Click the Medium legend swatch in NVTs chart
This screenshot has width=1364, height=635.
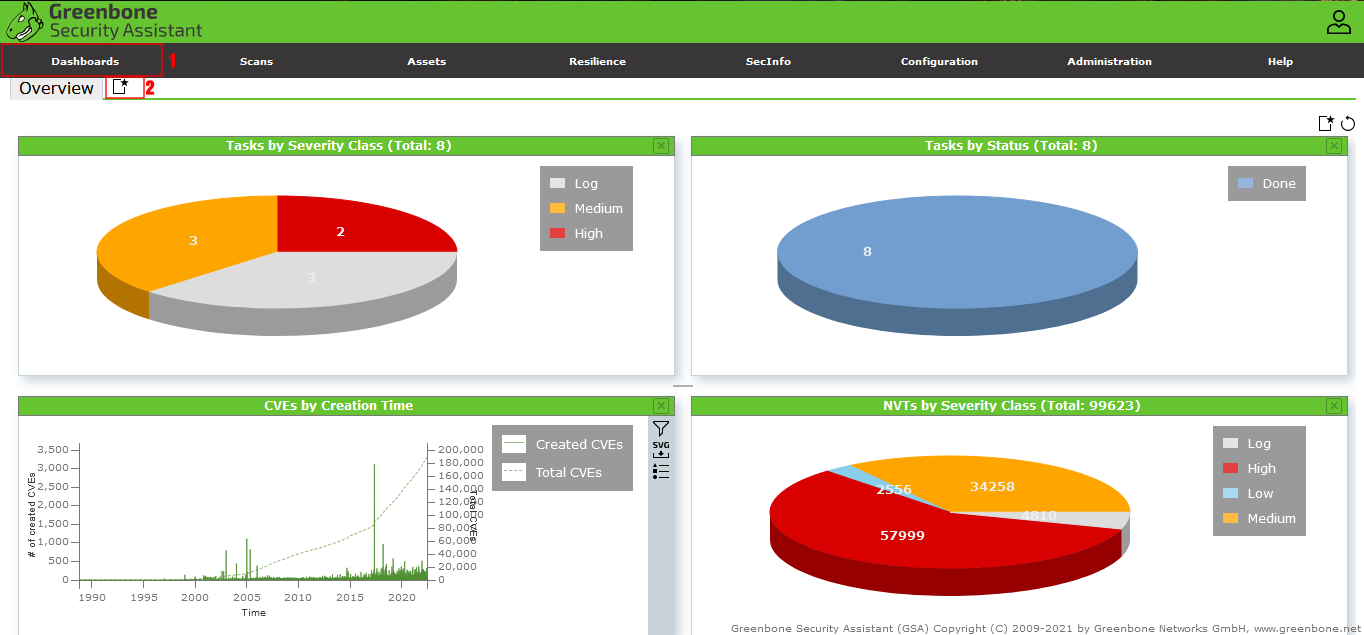pyautogui.click(x=1230, y=518)
